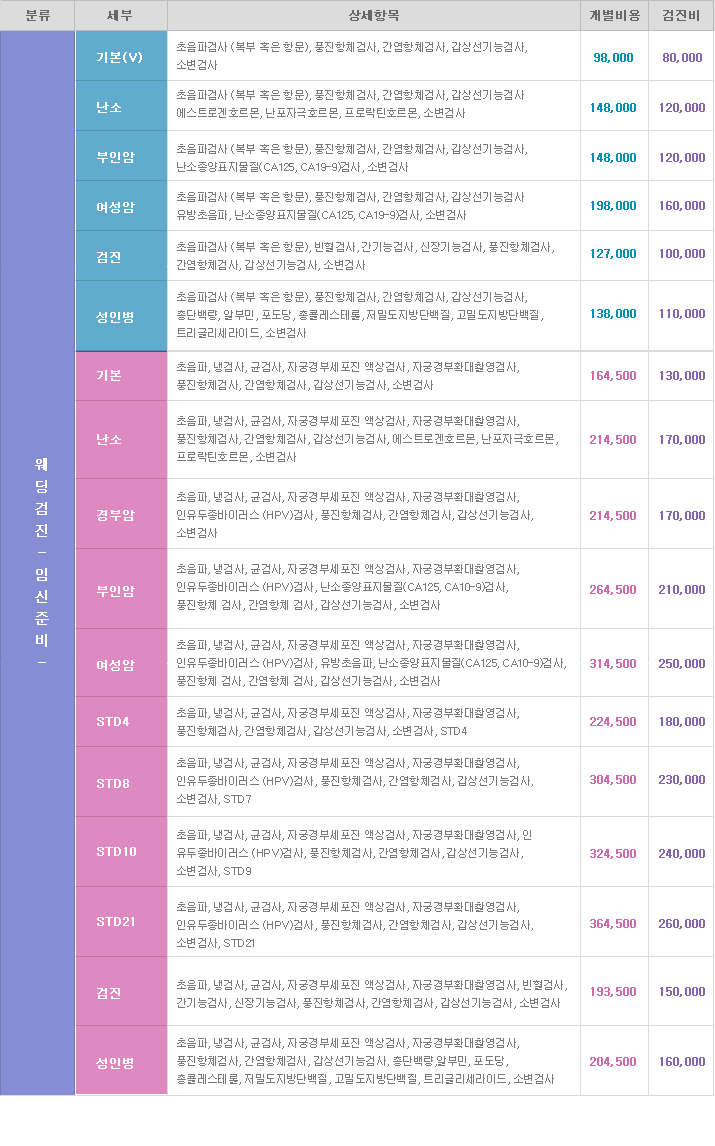
Task: Click the 세부 column header
Action: pyautogui.click(x=121, y=15)
